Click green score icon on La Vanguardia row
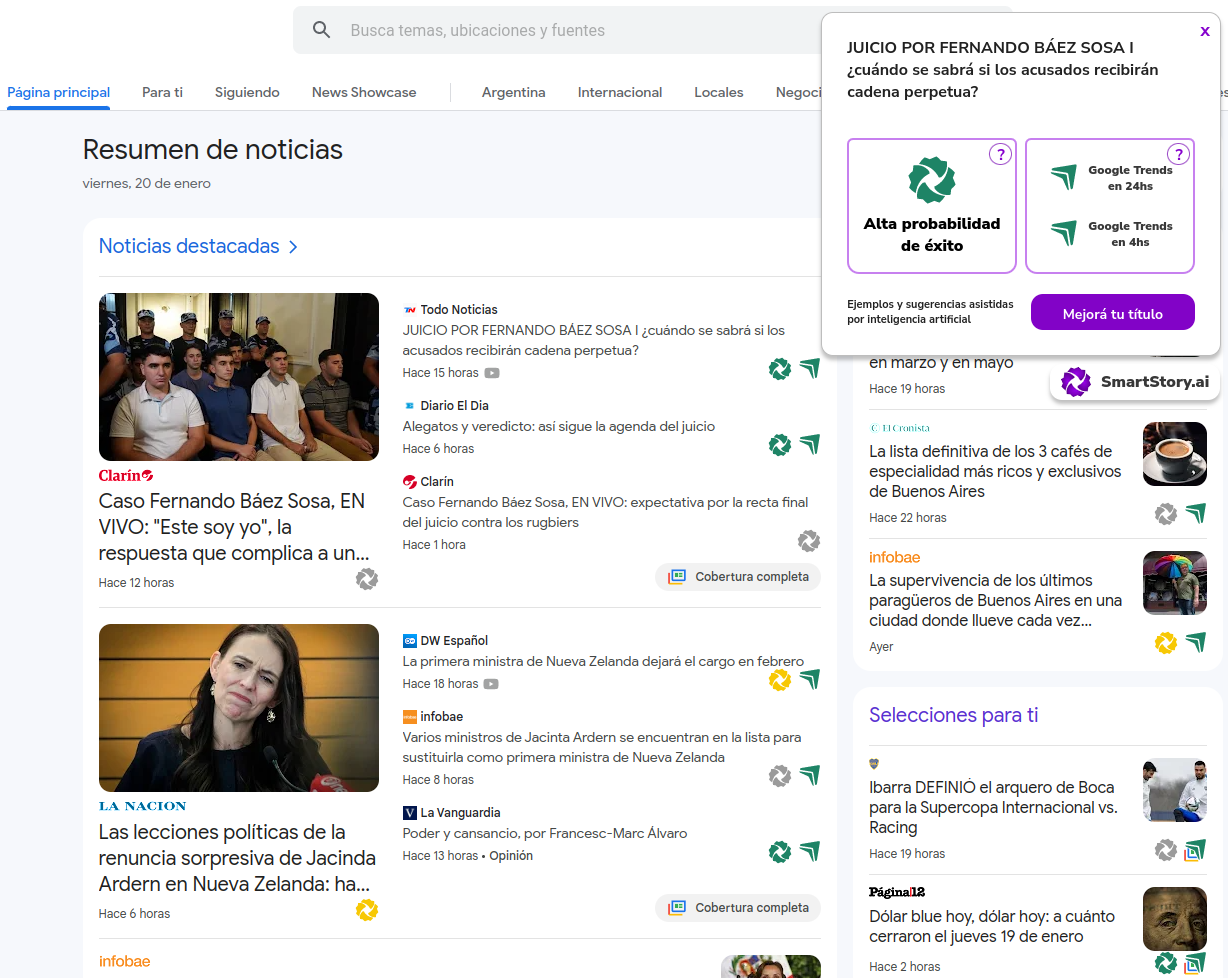 [x=780, y=852]
